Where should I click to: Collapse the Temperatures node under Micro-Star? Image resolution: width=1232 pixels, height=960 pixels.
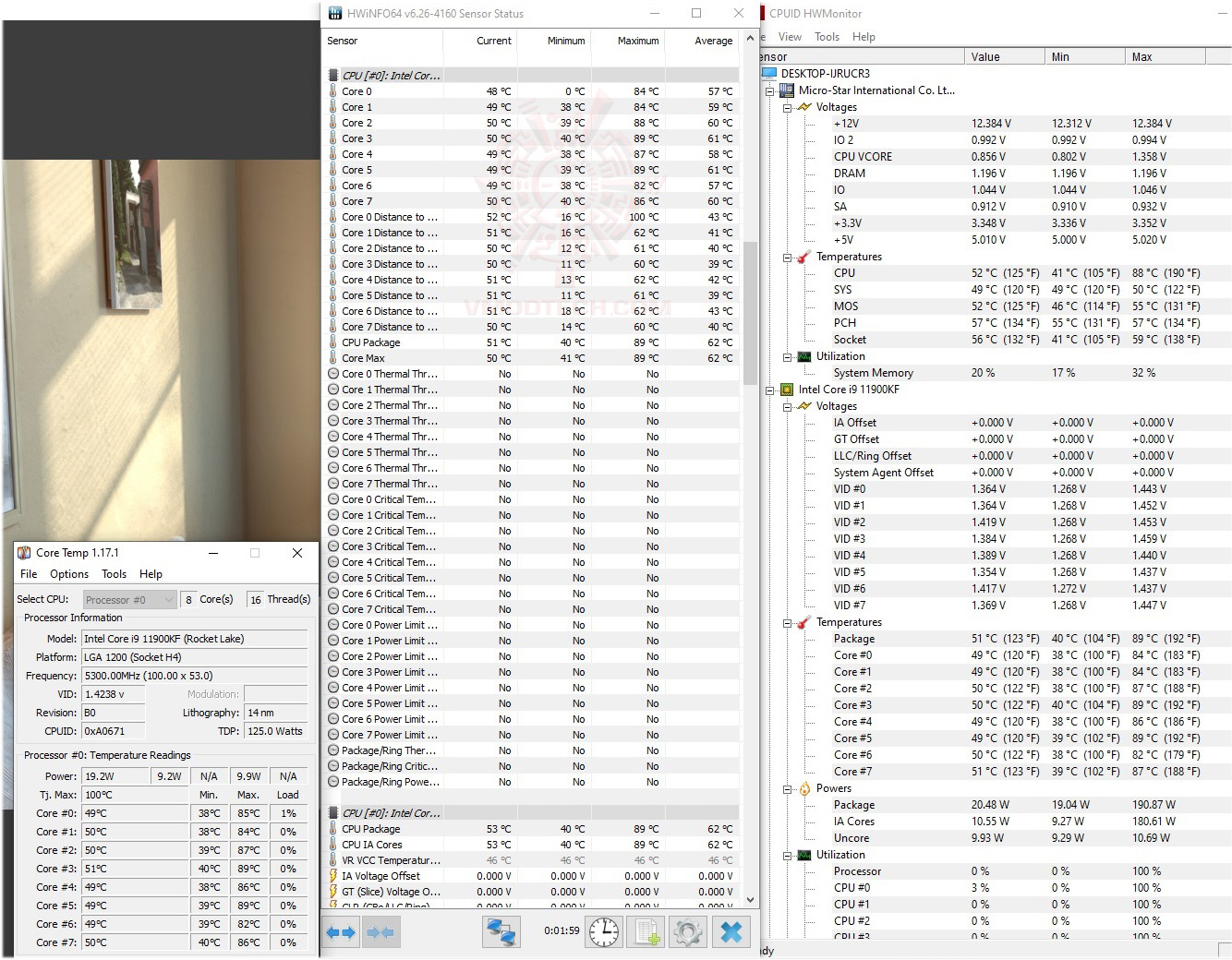787,257
